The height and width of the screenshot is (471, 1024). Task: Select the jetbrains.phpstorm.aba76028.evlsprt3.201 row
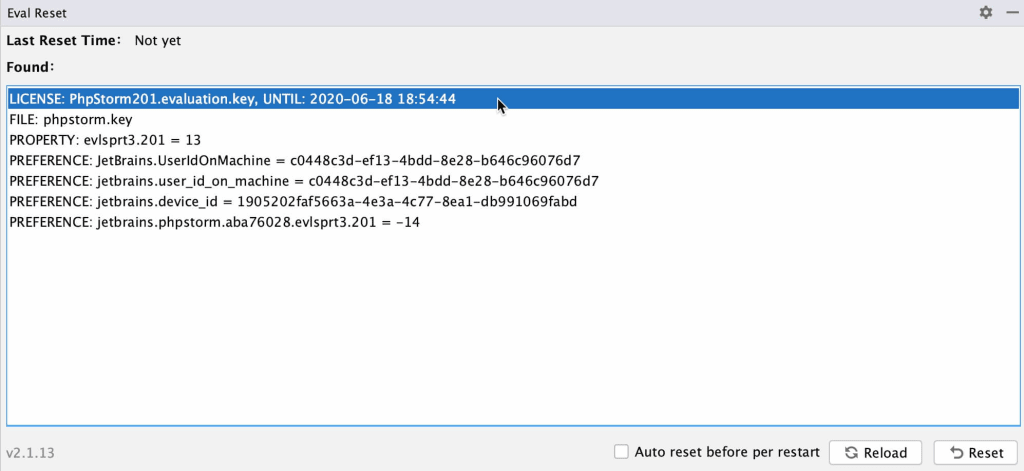(513, 222)
